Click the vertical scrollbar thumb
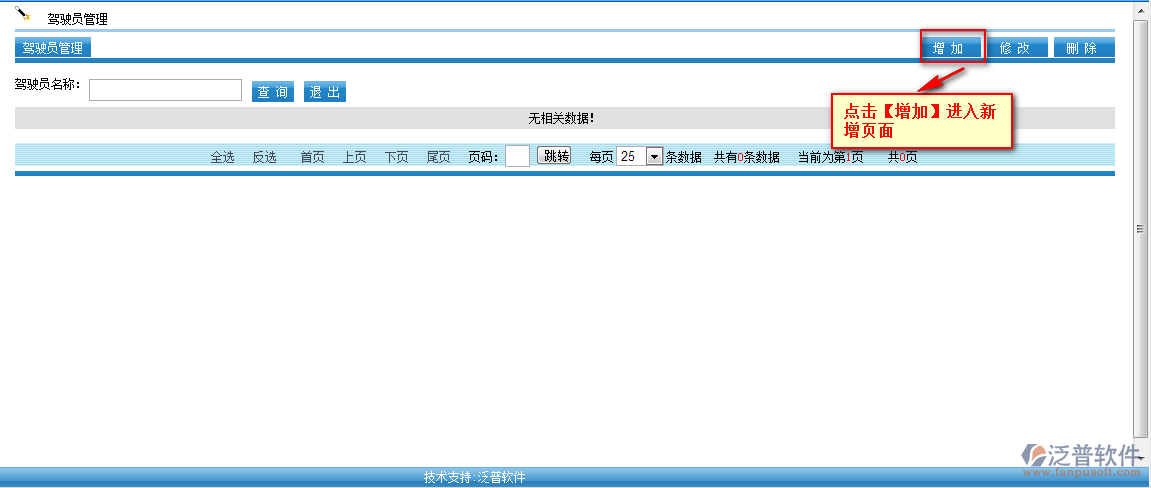 [1140, 230]
